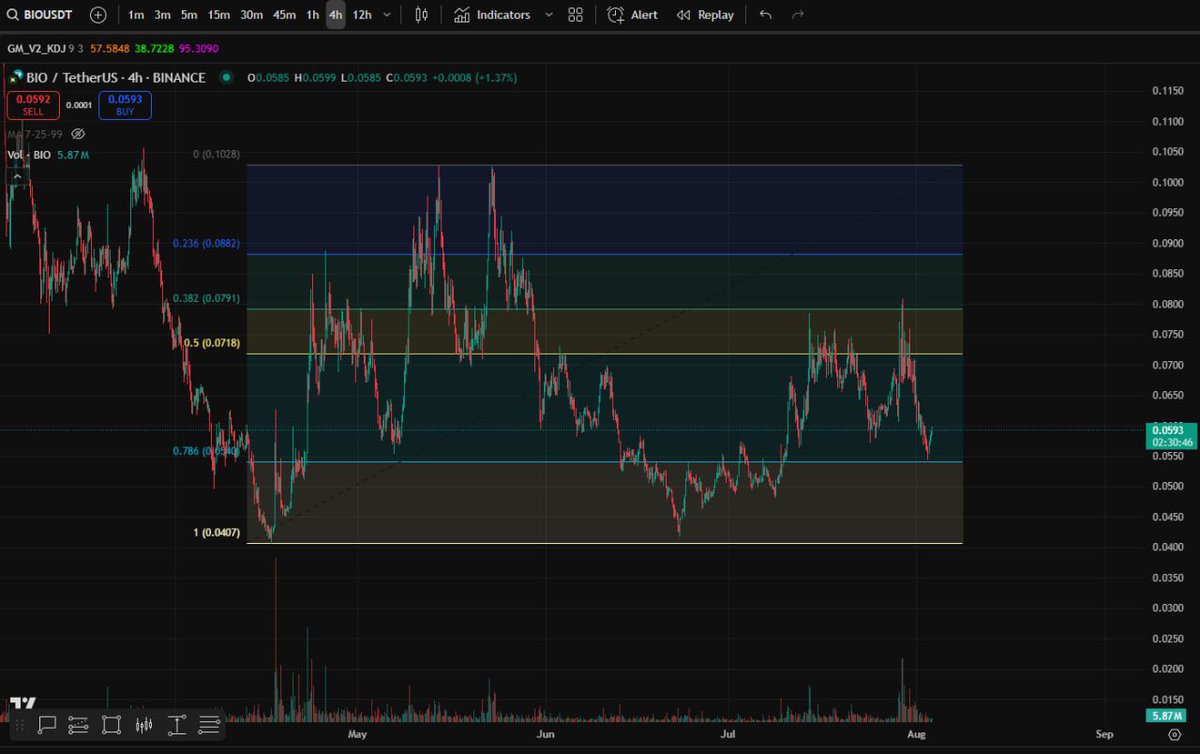This screenshot has width=1200, height=754.
Task: Select the 3m timeframe
Action: (162, 15)
